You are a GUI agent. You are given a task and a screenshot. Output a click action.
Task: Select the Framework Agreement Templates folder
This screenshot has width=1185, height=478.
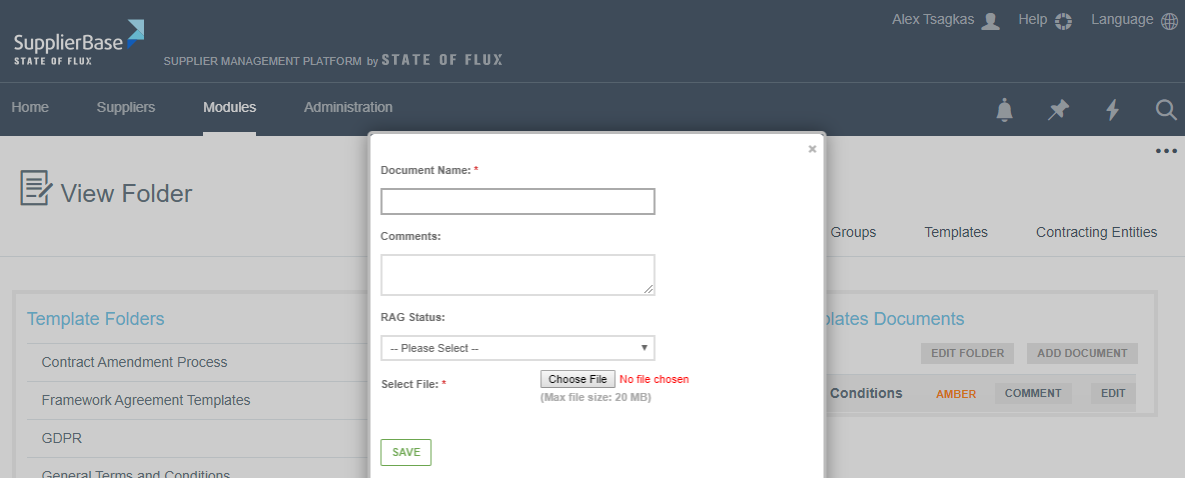[x=146, y=400]
